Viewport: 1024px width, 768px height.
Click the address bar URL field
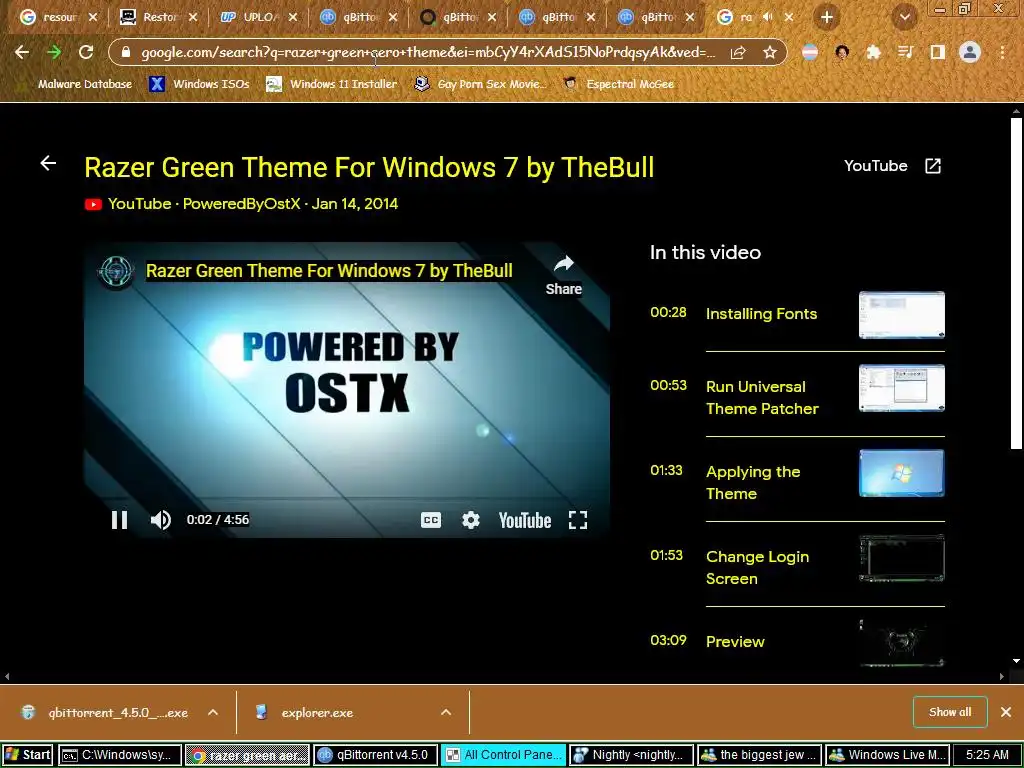pos(428,52)
